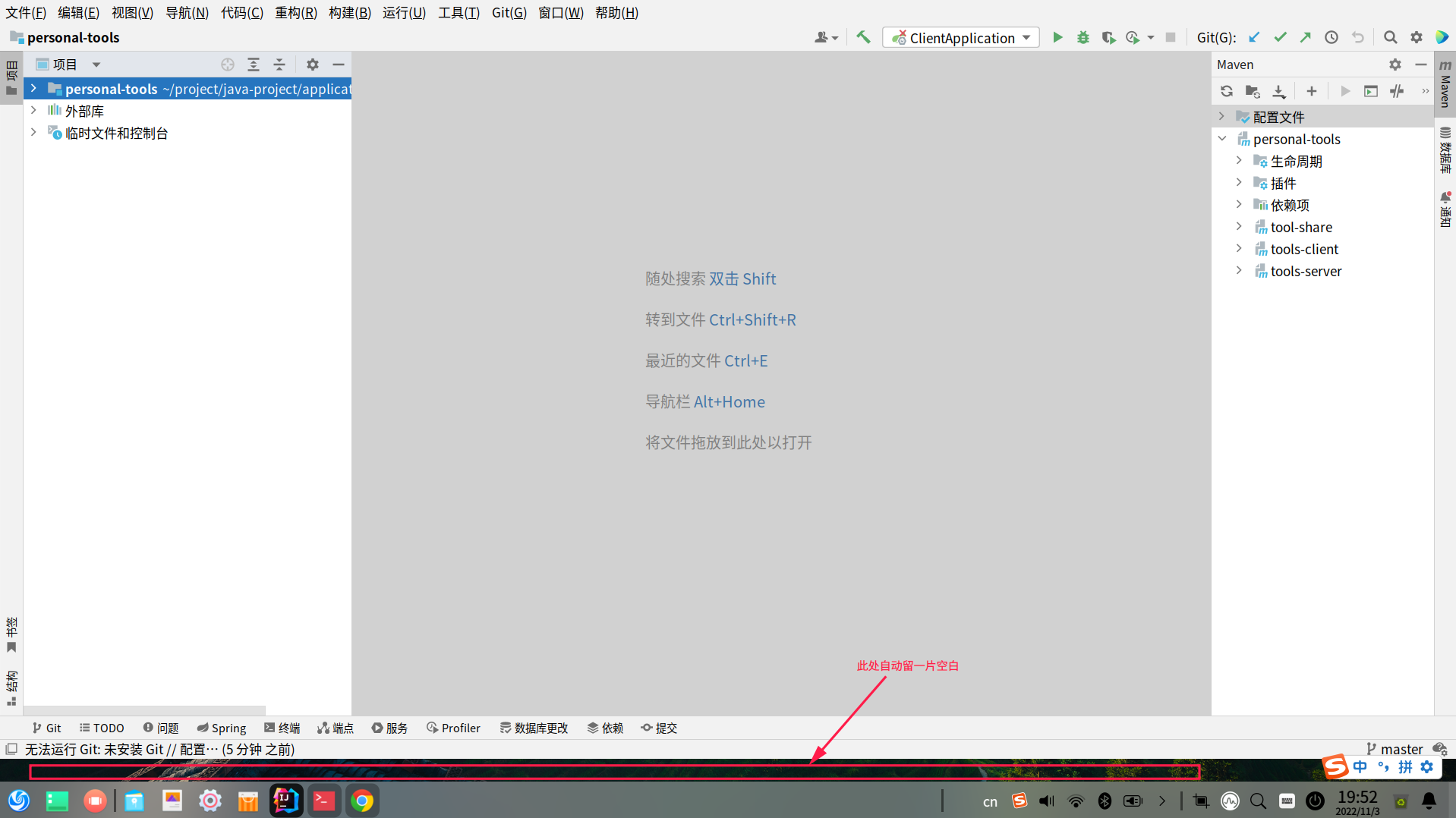Select tools-client module in Maven tree
This screenshot has height=818, width=1456.
tap(1304, 249)
